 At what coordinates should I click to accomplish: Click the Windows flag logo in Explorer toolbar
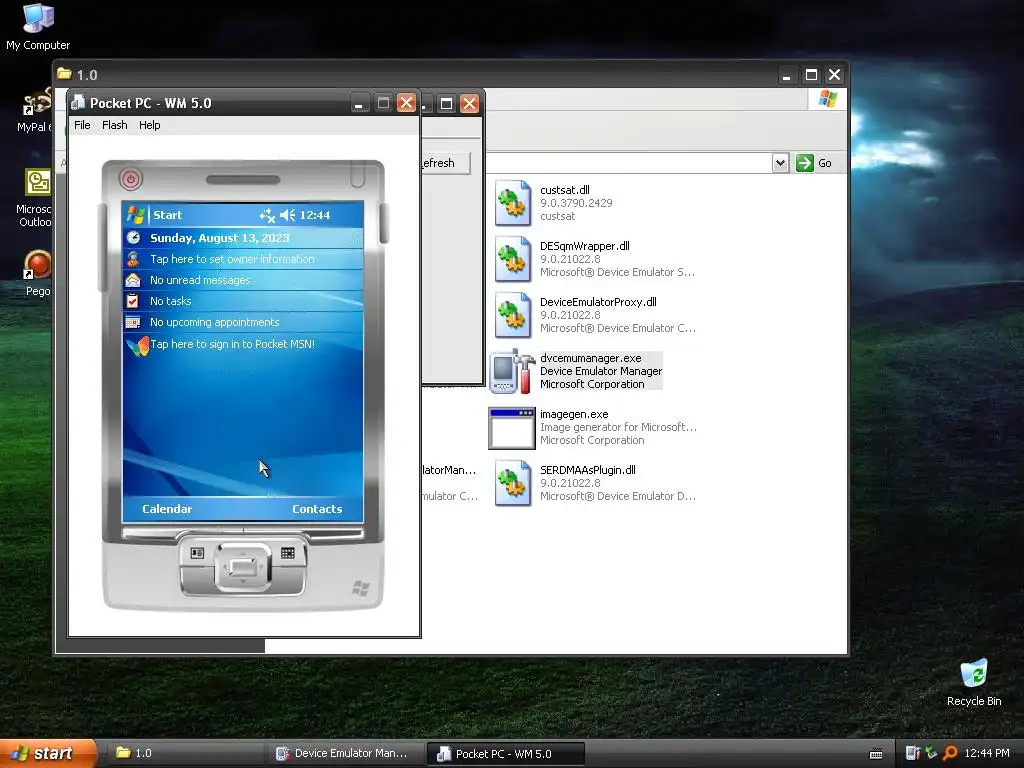[827, 99]
